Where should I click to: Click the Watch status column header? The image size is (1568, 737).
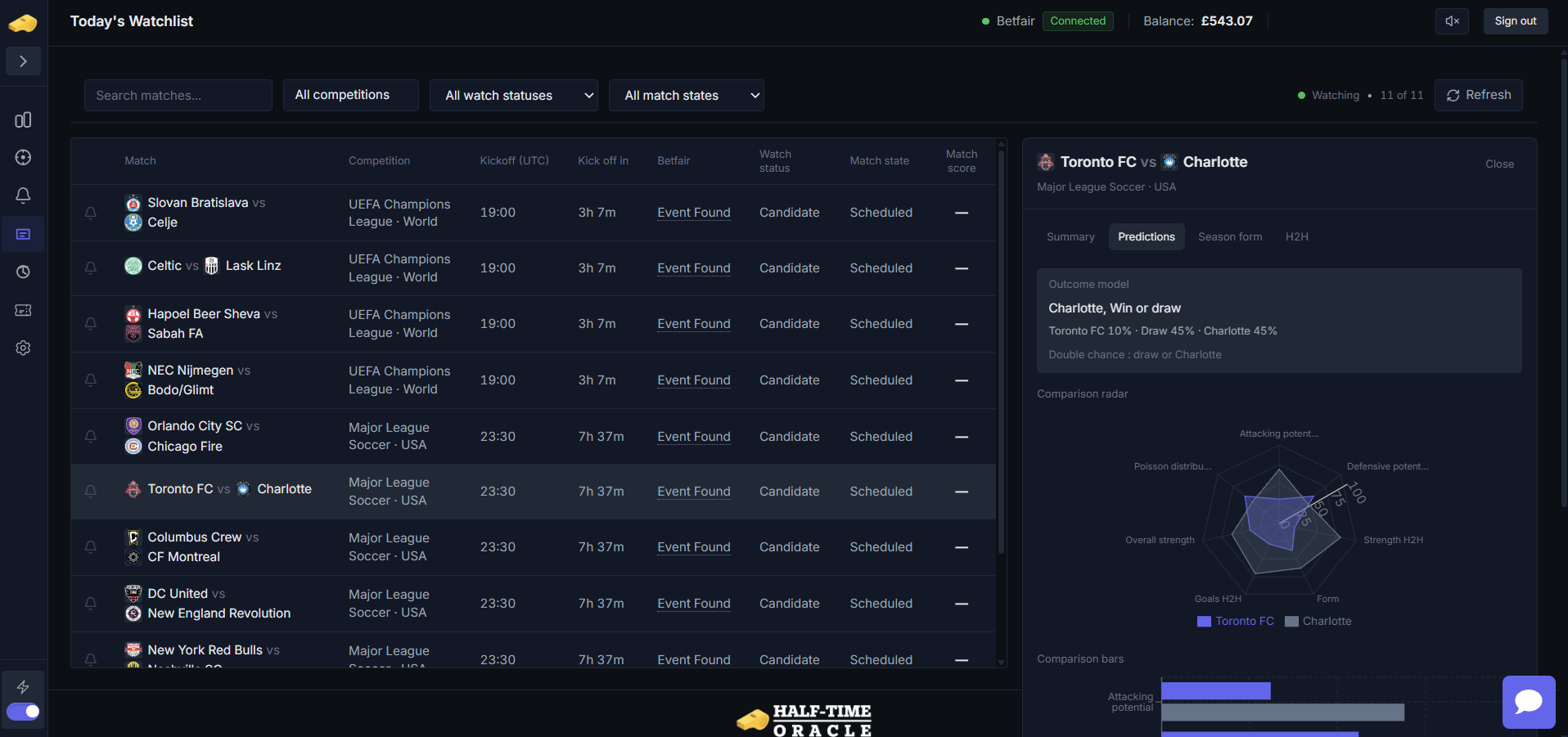click(x=775, y=161)
